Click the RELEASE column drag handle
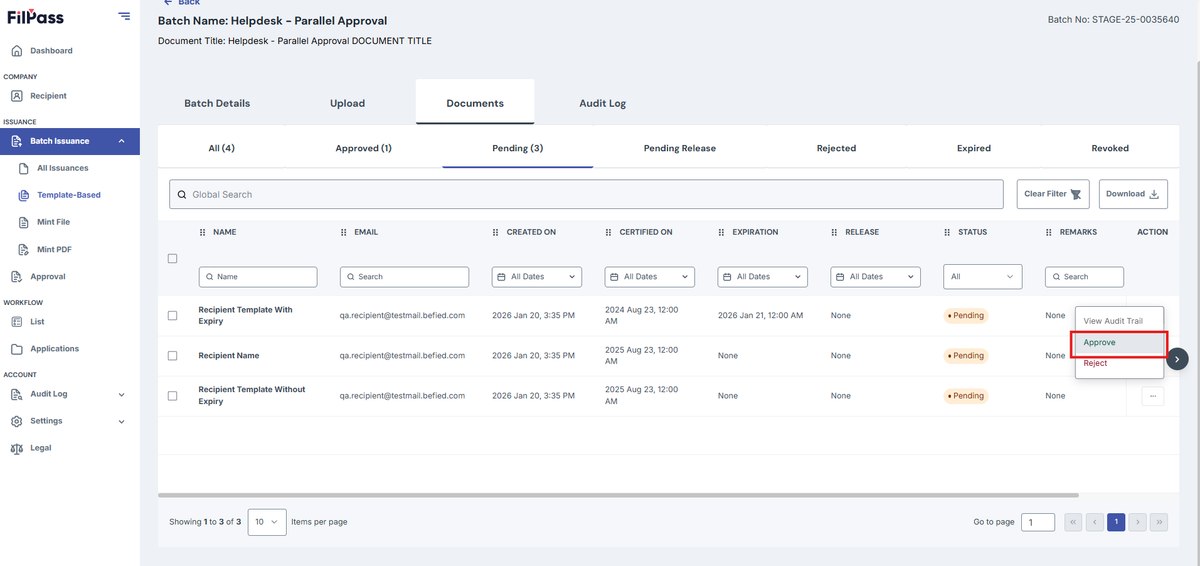The height and width of the screenshot is (566, 1200). [x=835, y=232]
